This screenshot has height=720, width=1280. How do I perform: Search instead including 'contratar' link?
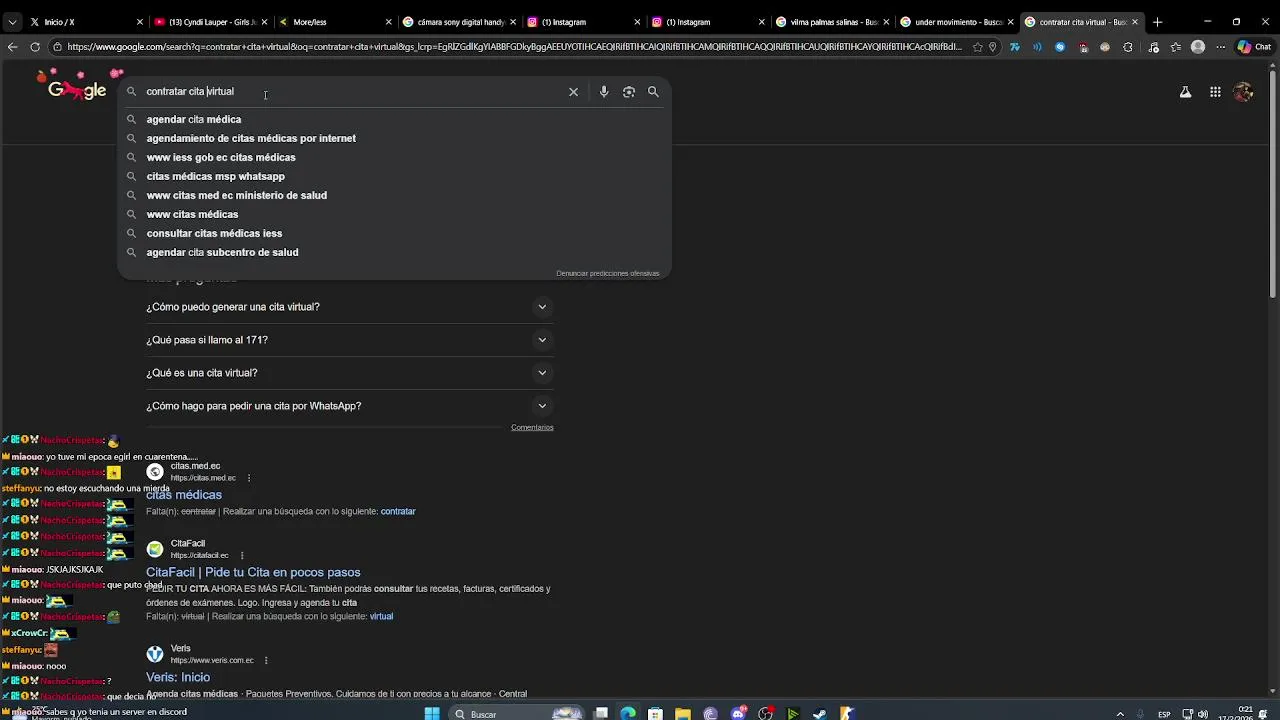(x=398, y=511)
